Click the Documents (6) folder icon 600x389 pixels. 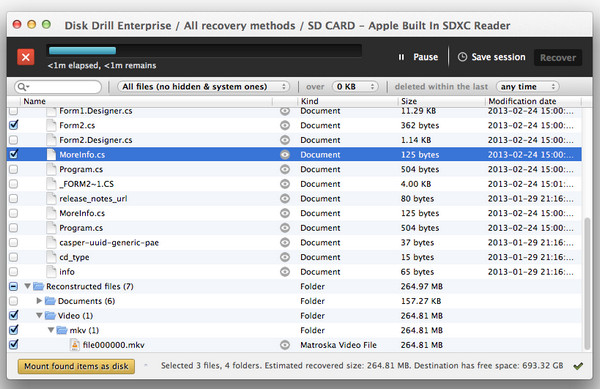point(50,301)
